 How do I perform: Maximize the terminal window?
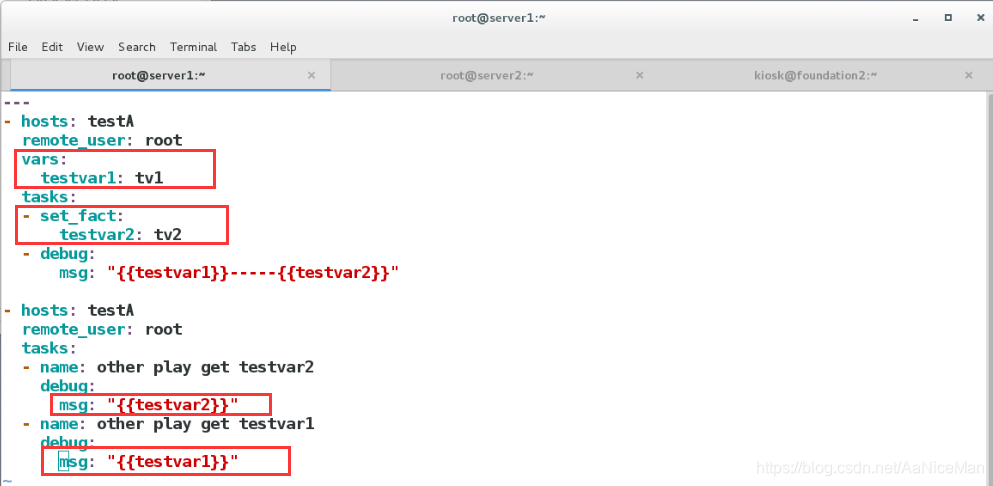pyautogui.click(x=948, y=18)
